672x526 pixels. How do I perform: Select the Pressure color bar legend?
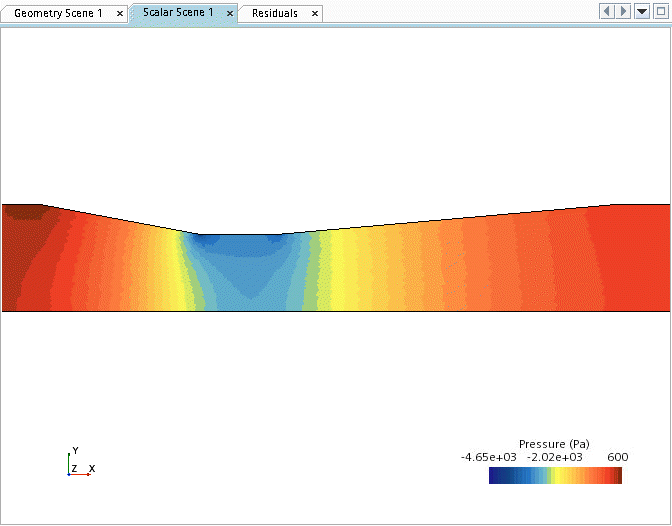[555, 476]
